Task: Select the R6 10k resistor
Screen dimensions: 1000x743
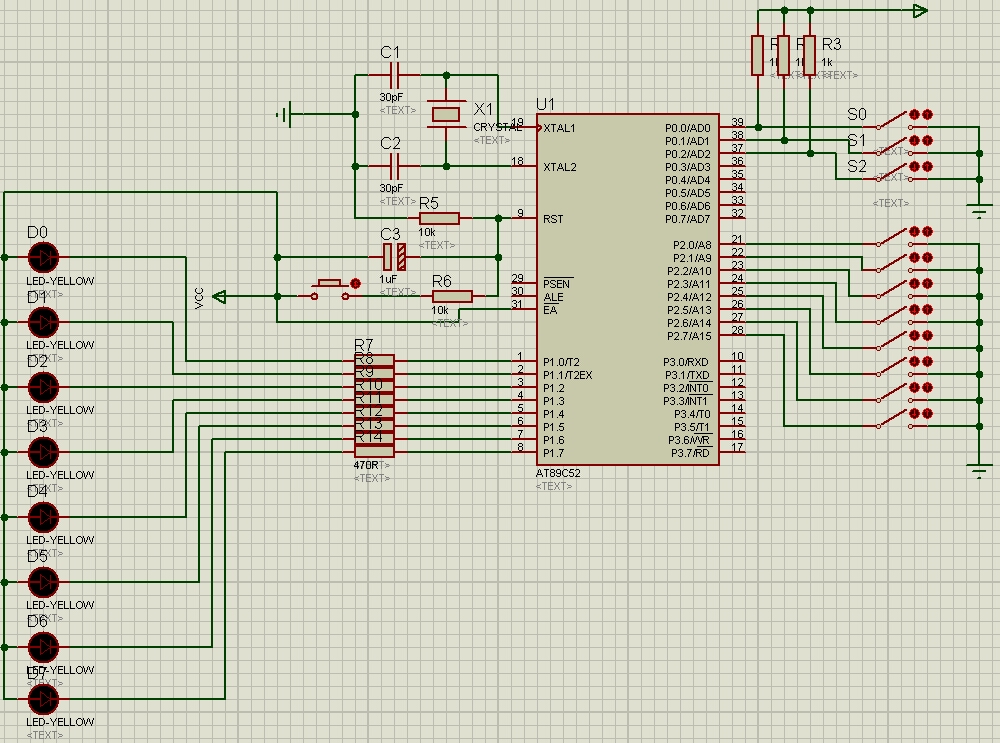Action: coord(452,296)
